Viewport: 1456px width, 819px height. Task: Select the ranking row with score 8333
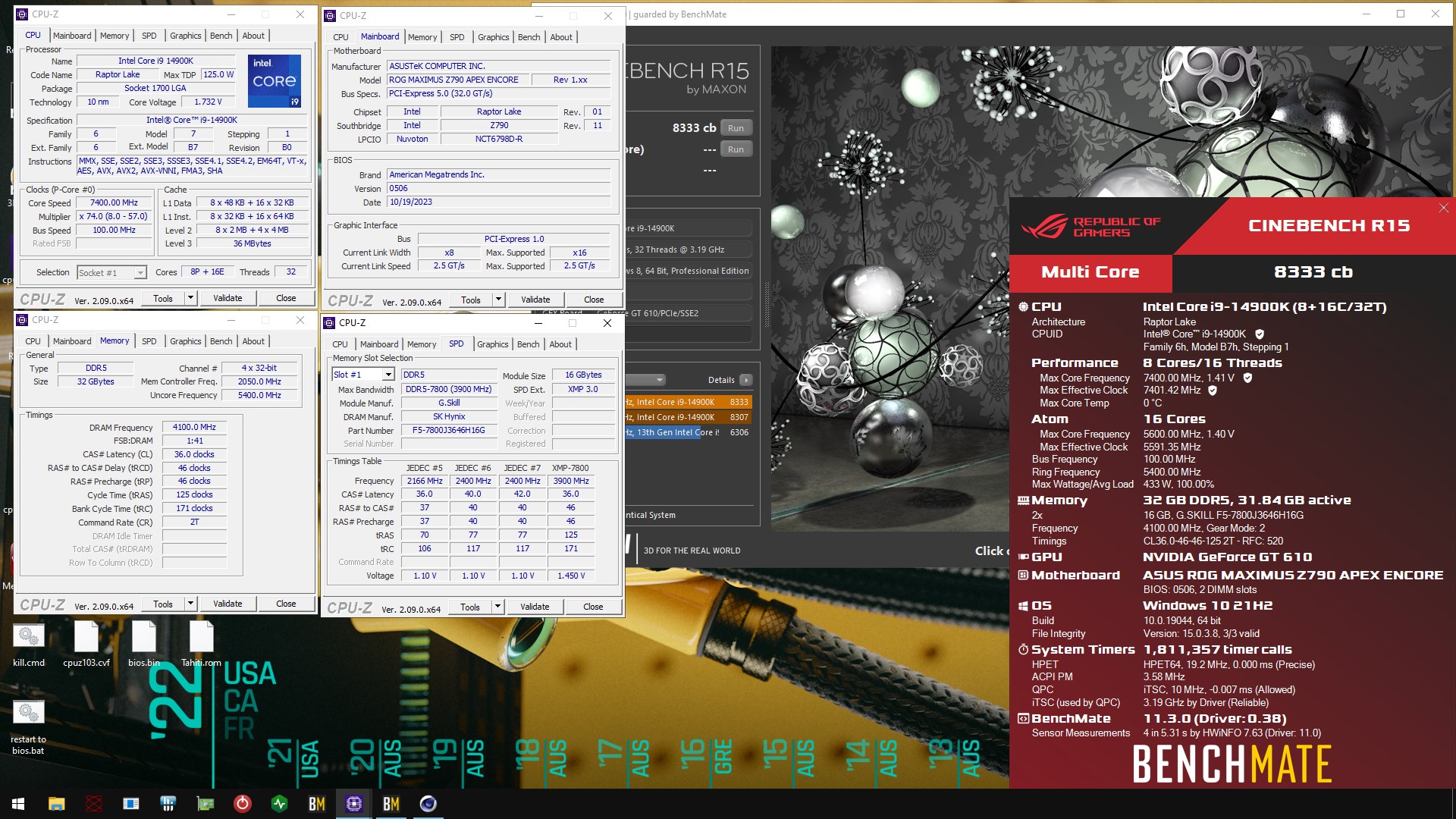(x=689, y=403)
